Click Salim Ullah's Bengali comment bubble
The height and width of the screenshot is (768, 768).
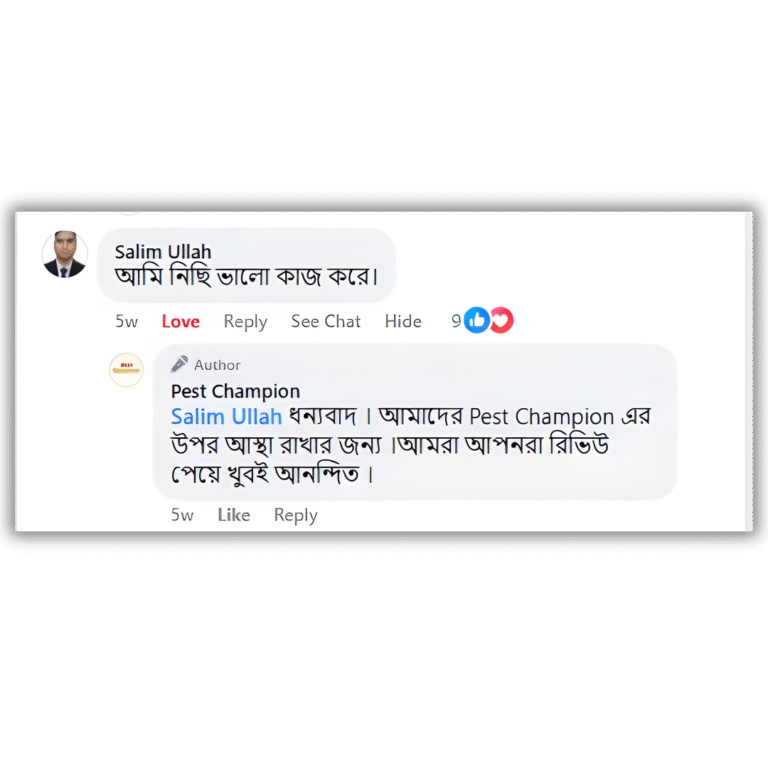[x=247, y=265]
